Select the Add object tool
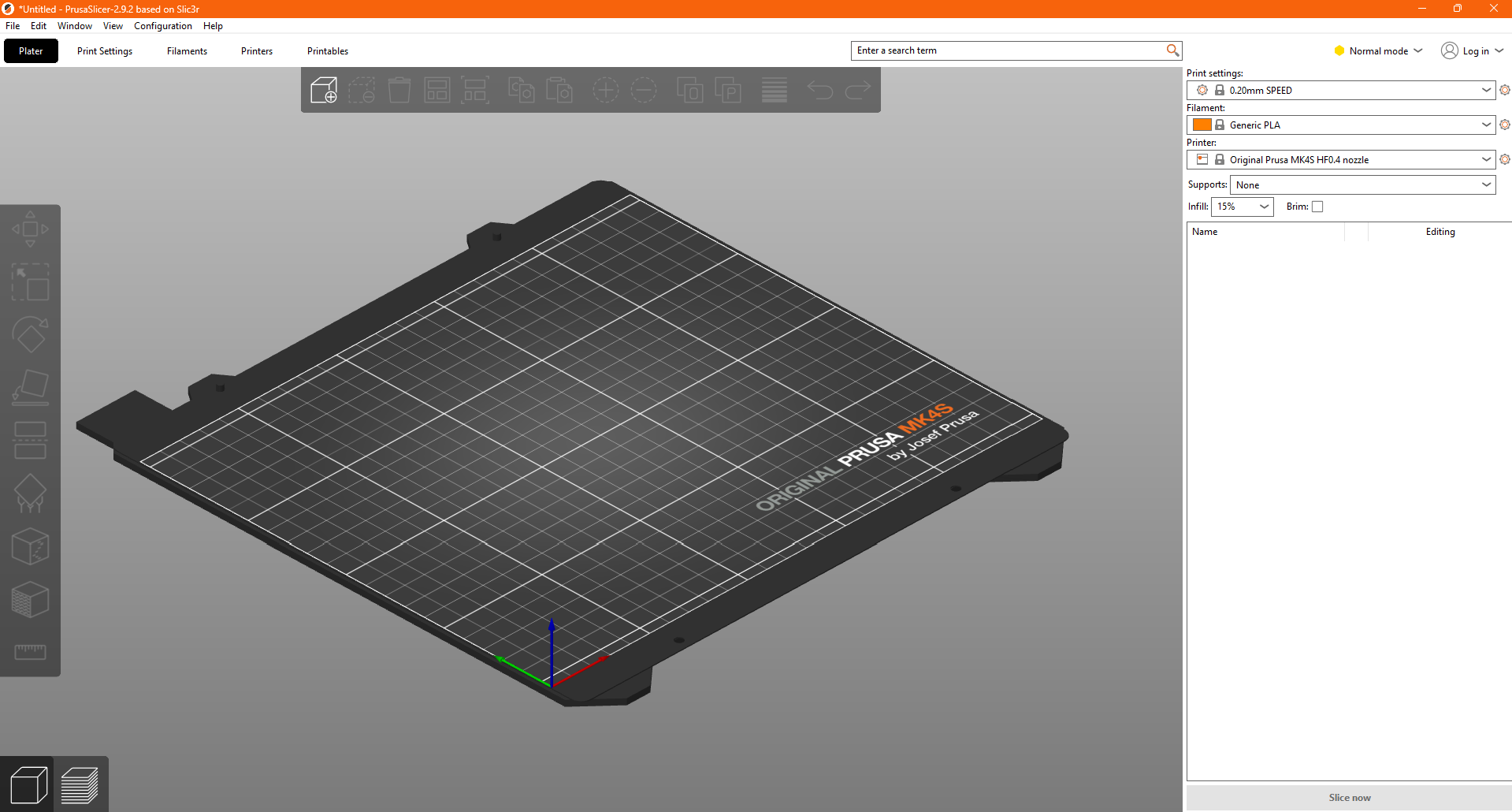The height and width of the screenshot is (812, 1512). (x=323, y=90)
